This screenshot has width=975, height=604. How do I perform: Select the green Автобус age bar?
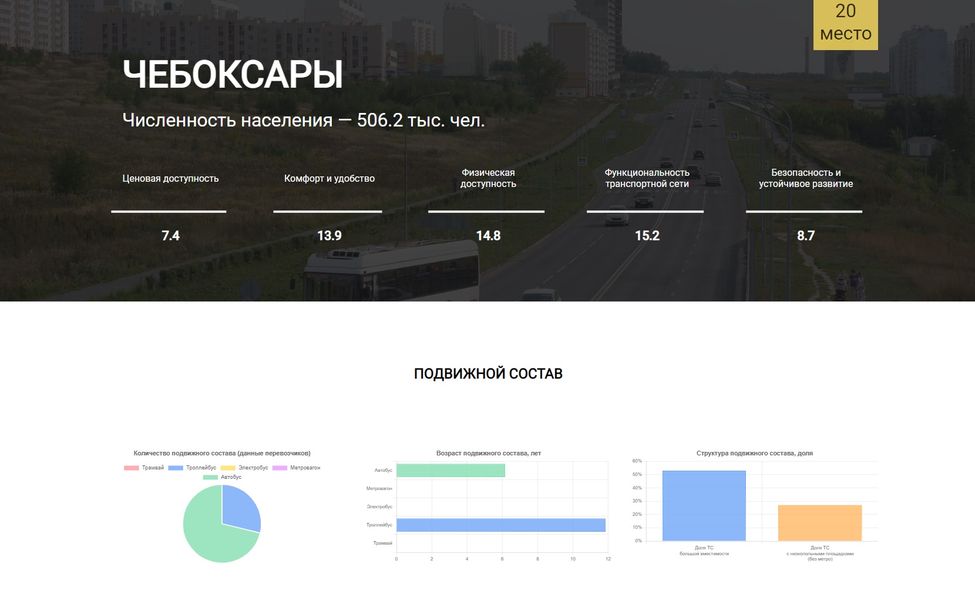tap(450, 470)
